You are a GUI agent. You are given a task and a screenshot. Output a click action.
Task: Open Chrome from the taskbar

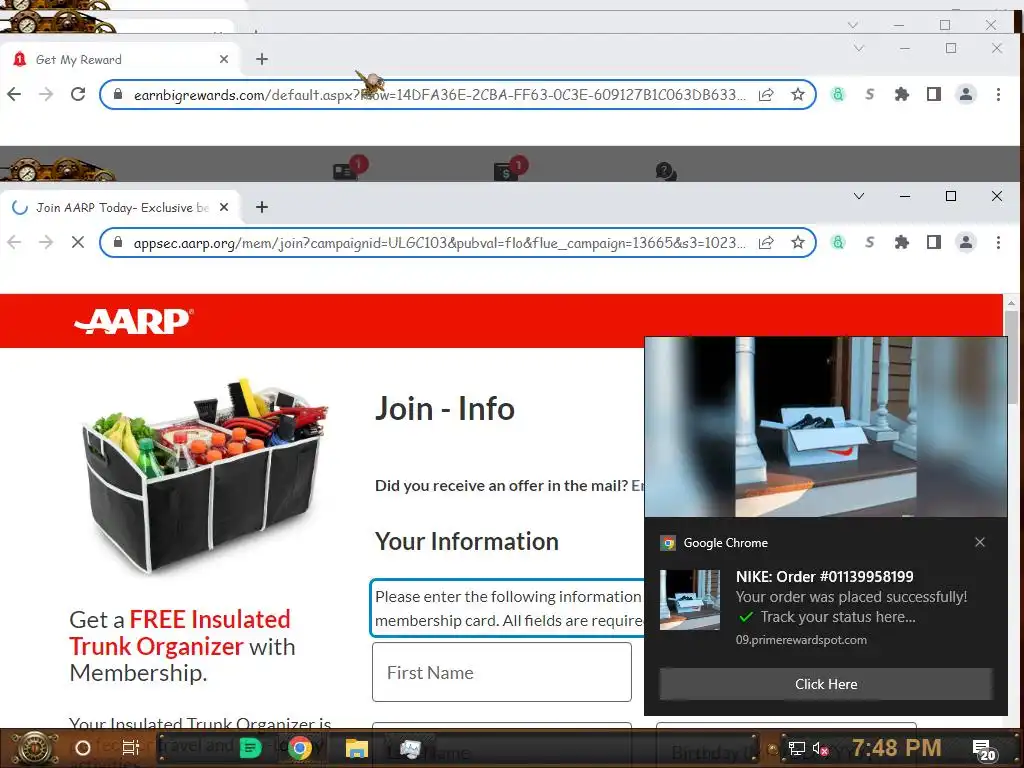(x=300, y=748)
